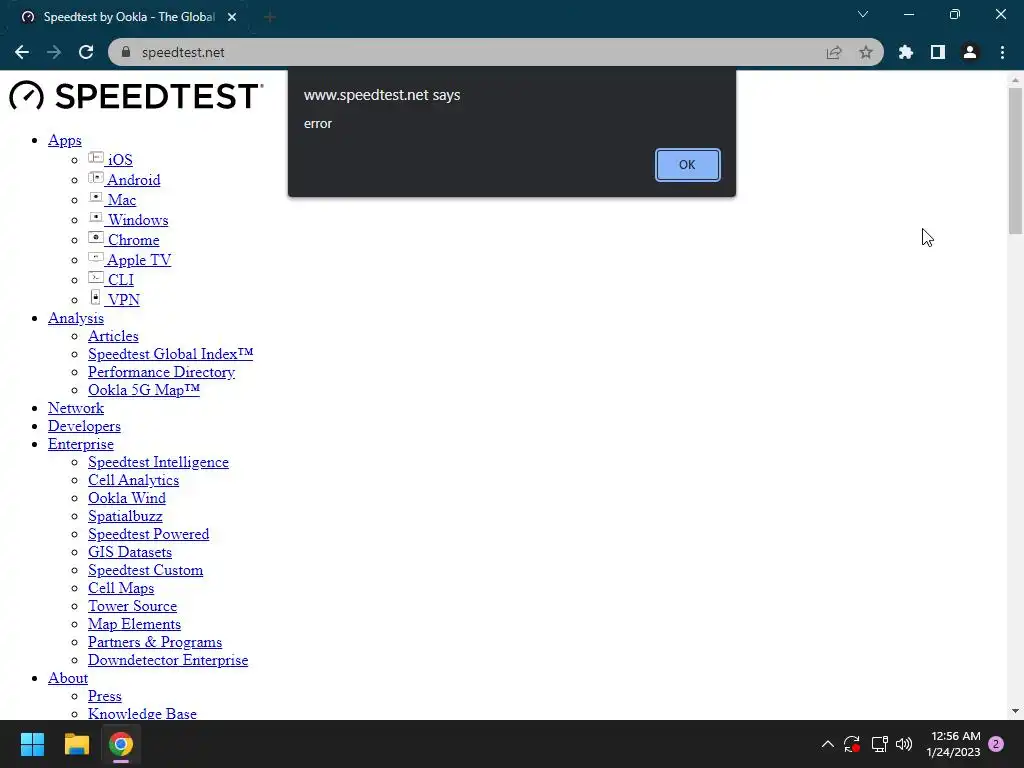Open the Press link
Viewport: 1024px width, 768px height.
(x=104, y=696)
